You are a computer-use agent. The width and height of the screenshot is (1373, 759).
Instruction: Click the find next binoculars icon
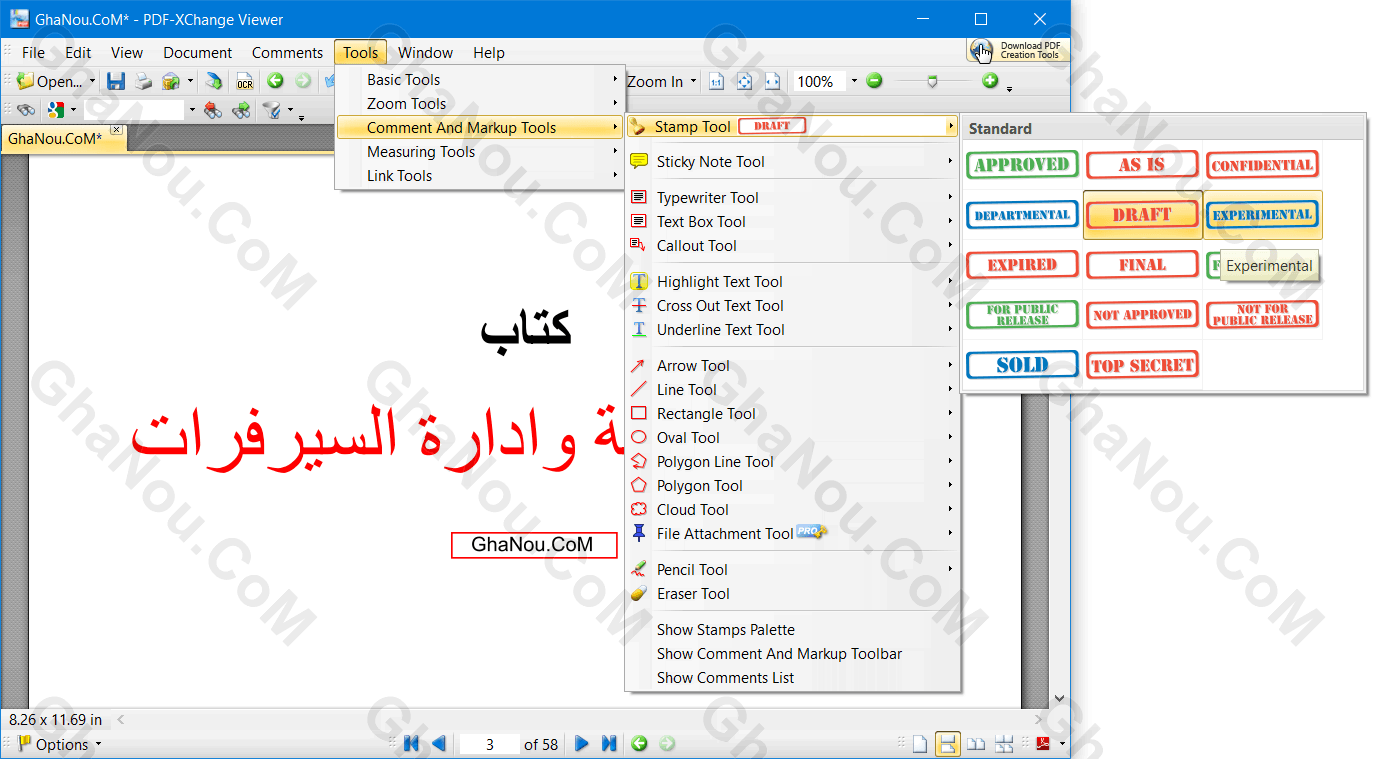[241, 110]
